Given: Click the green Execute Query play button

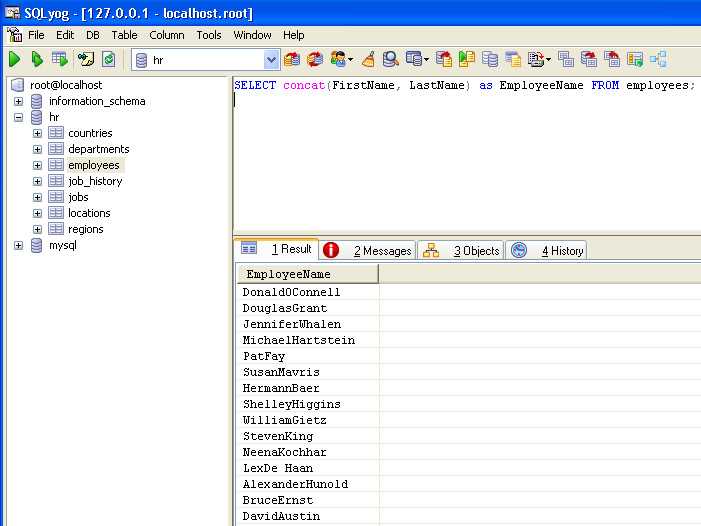Looking at the screenshot, I should click(x=15, y=60).
